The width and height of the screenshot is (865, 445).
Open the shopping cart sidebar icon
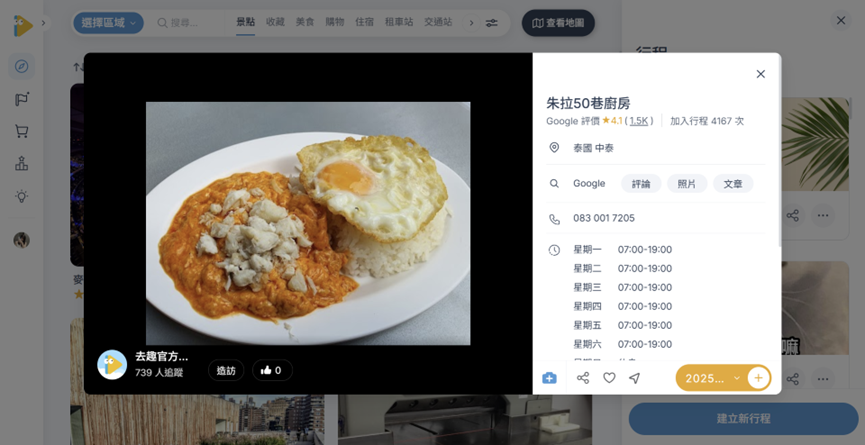click(x=22, y=131)
